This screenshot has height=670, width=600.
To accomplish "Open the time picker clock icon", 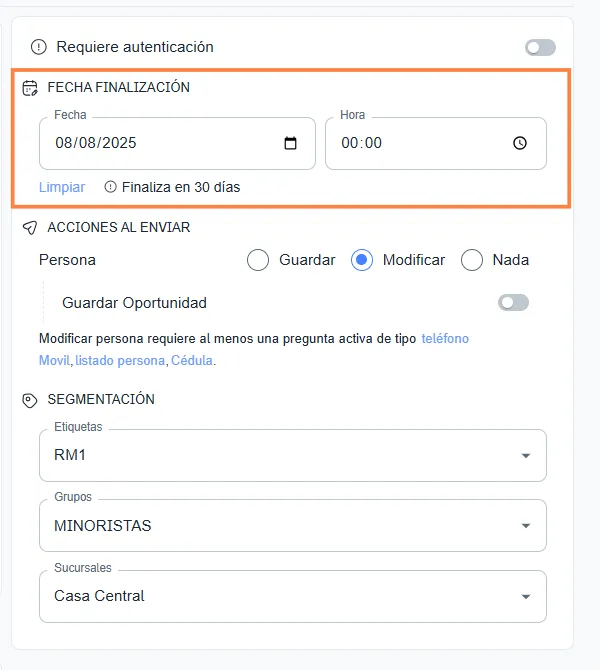I will click(x=520, y=143).
